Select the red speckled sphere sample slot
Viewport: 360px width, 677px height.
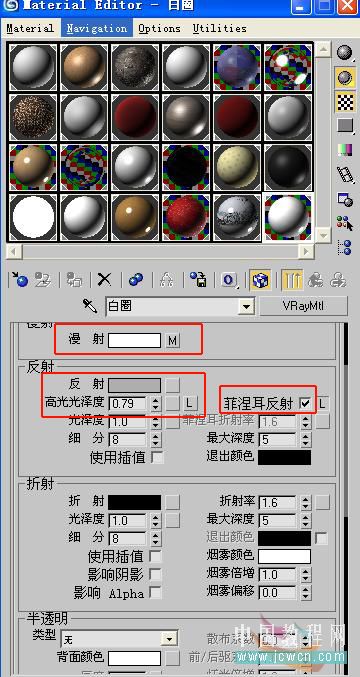186,217
